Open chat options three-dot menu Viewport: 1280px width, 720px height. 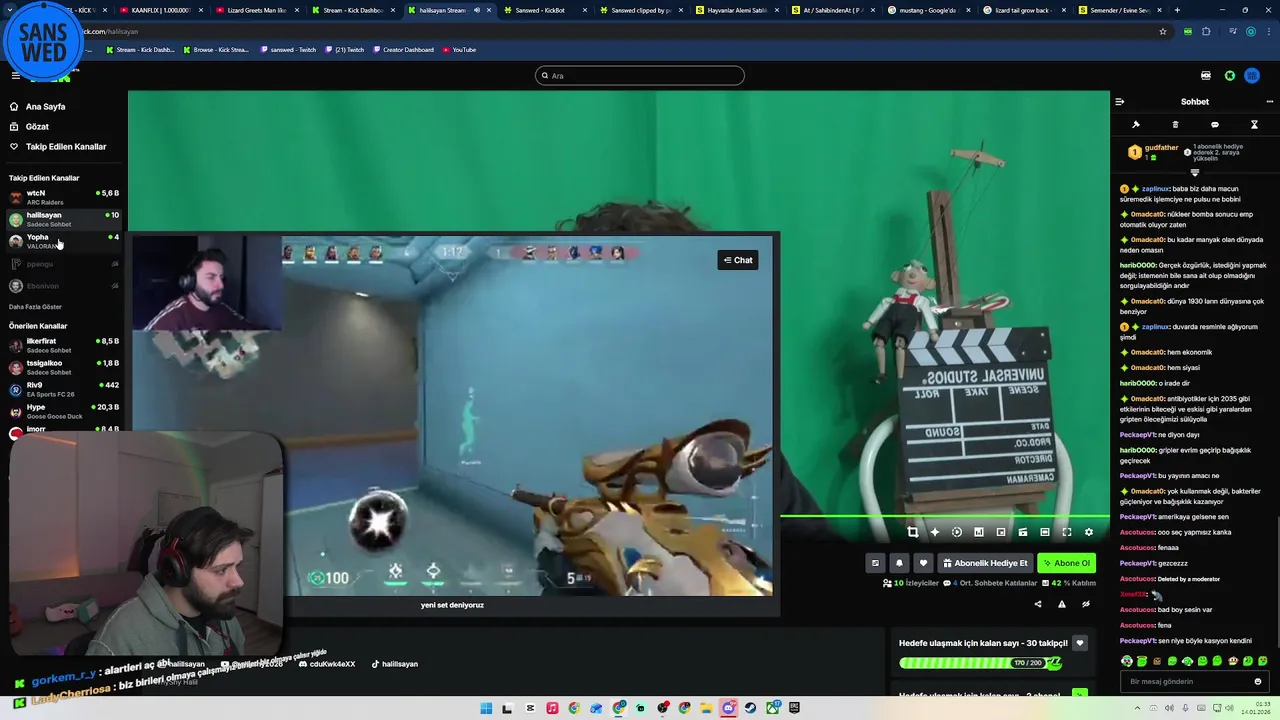1270,101
